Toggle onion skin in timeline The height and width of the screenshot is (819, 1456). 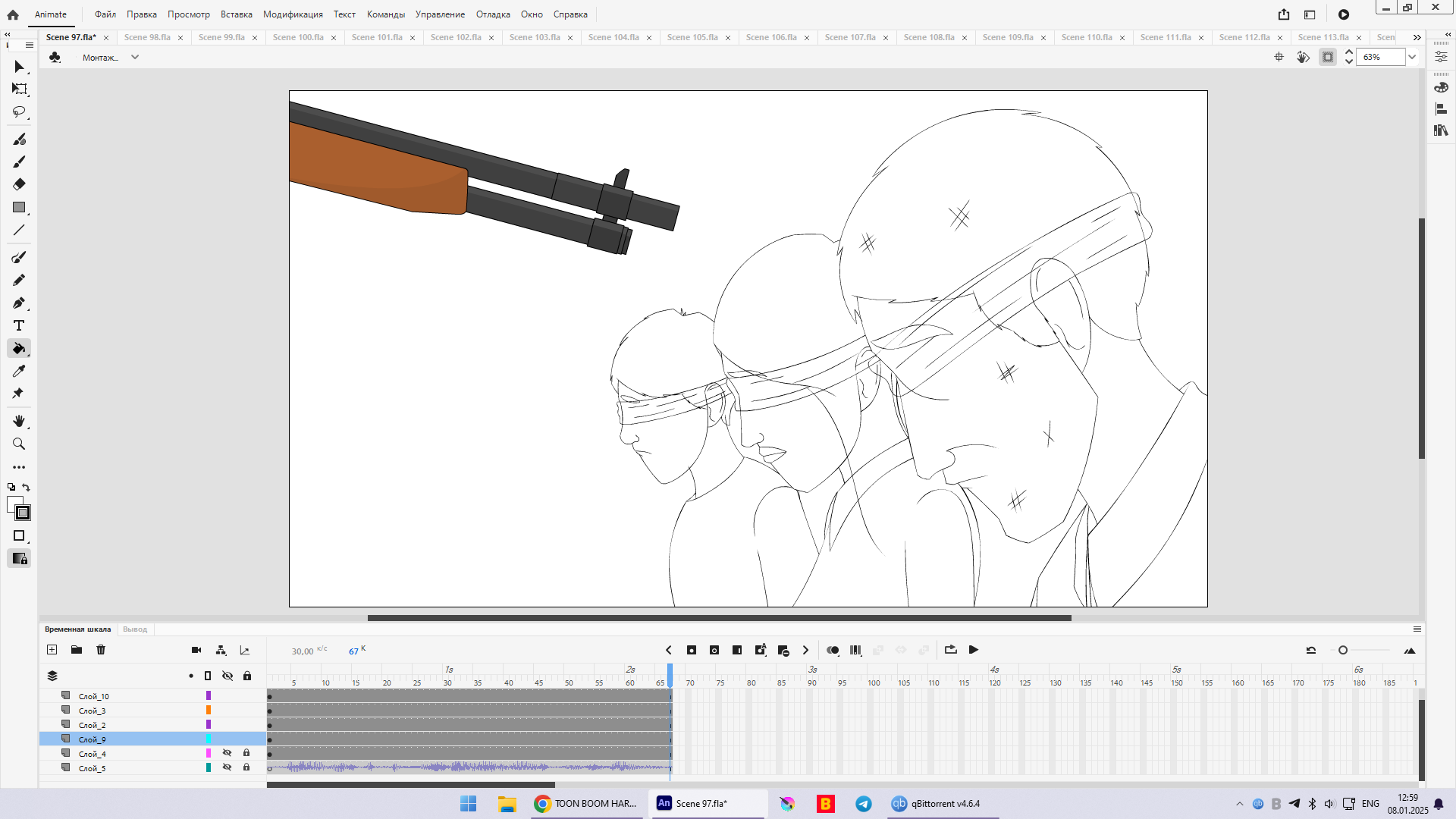coord(833,650)
